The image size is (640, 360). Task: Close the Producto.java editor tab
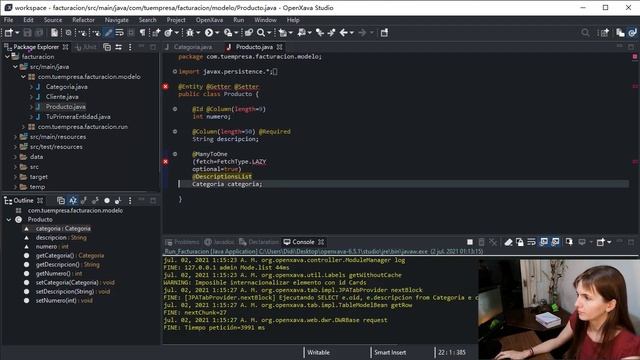coord(280,47)
